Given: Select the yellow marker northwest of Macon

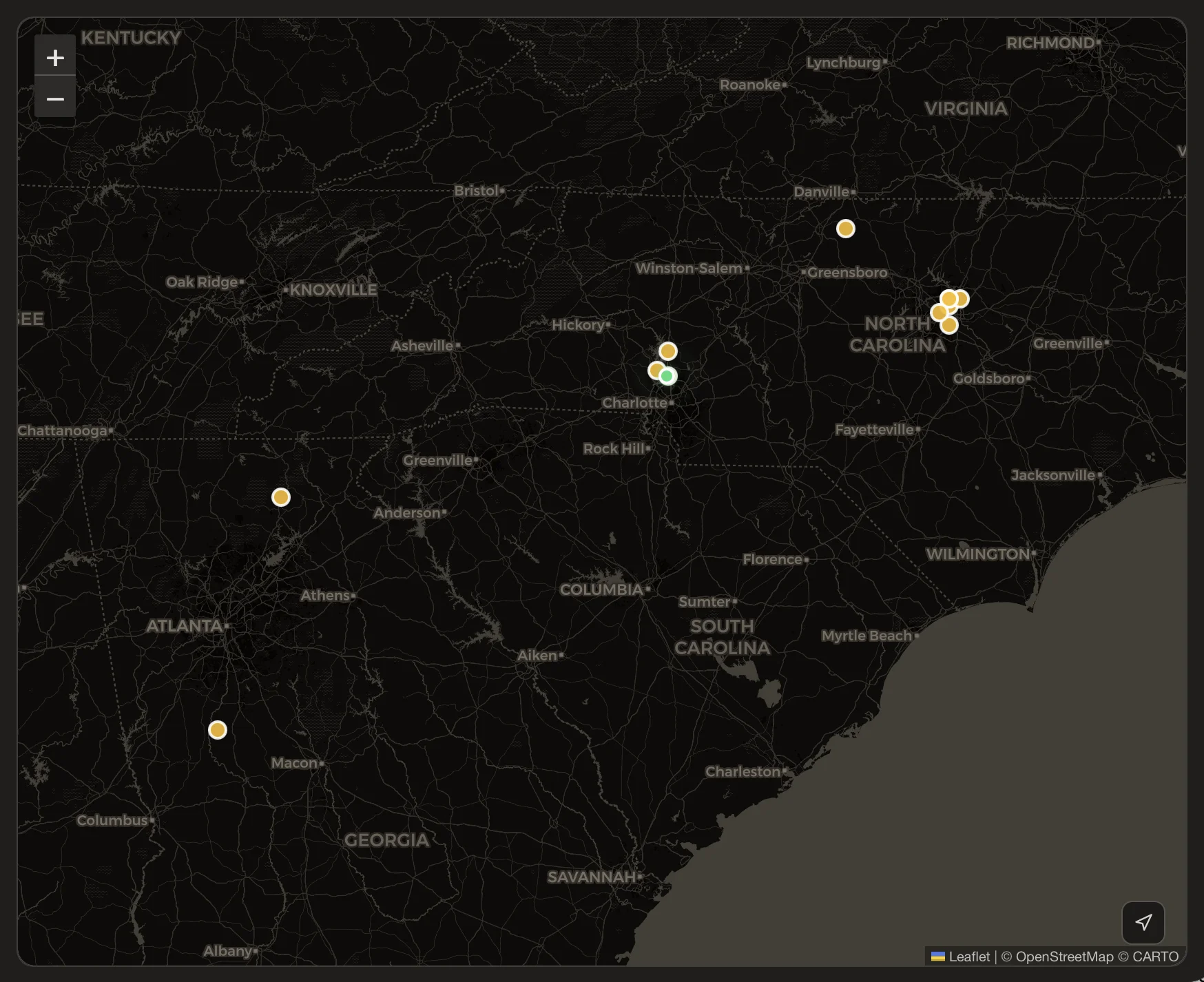Looking at the screenshot, I should 218,730.
